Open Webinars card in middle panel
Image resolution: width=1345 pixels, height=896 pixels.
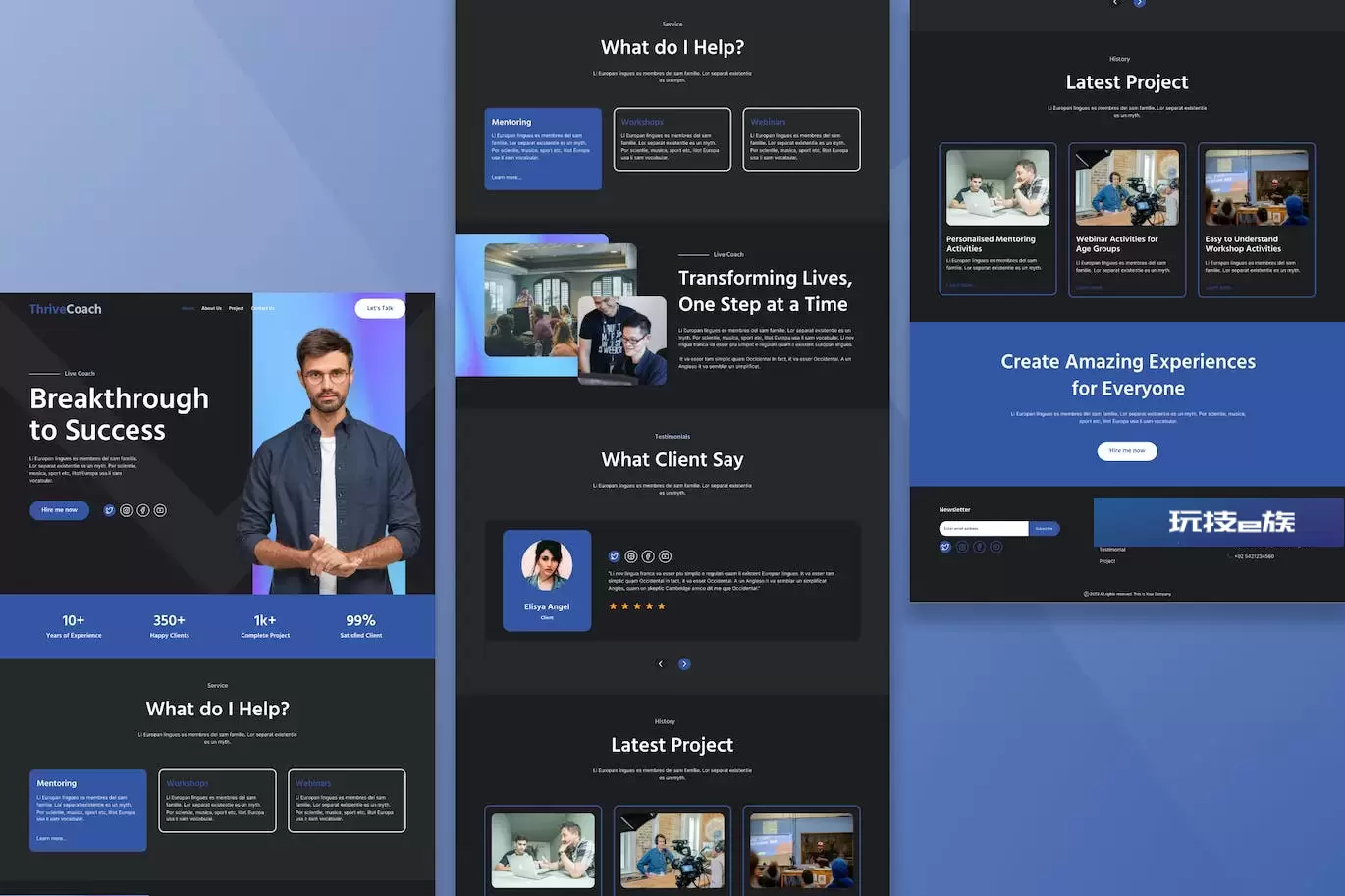pyautogui.click(x=801, y=139)
